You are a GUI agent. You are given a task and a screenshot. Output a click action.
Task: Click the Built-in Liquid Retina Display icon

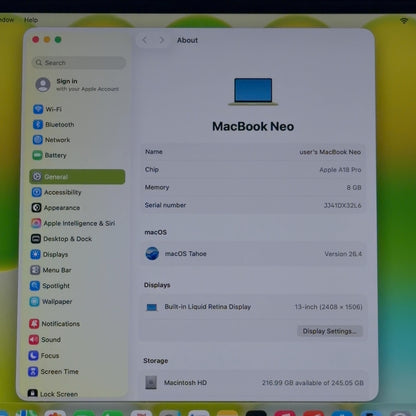(x=152, y=307)
